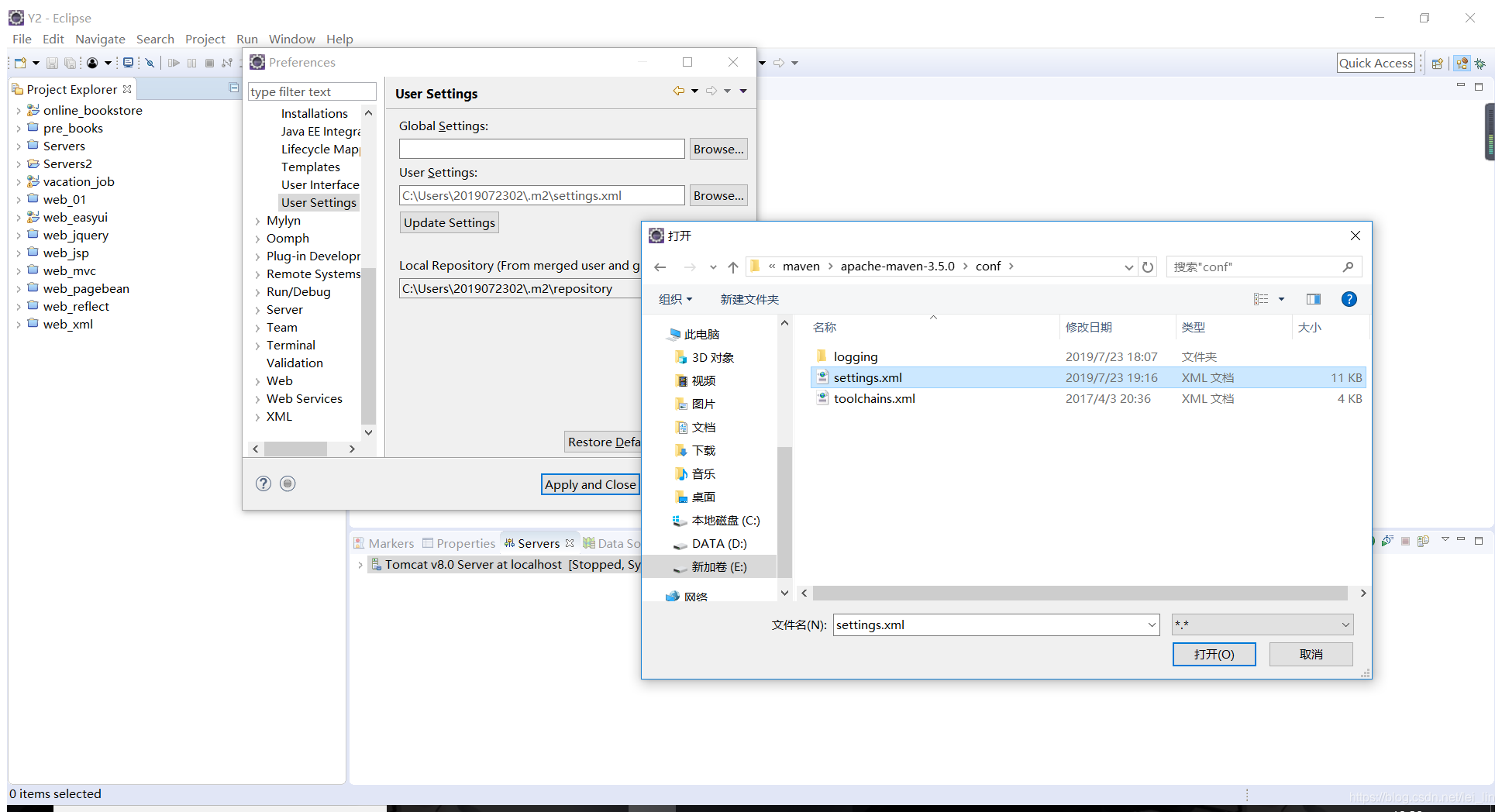Open the File menu
Screen dimensions: 1502x812
pos(22,39)
